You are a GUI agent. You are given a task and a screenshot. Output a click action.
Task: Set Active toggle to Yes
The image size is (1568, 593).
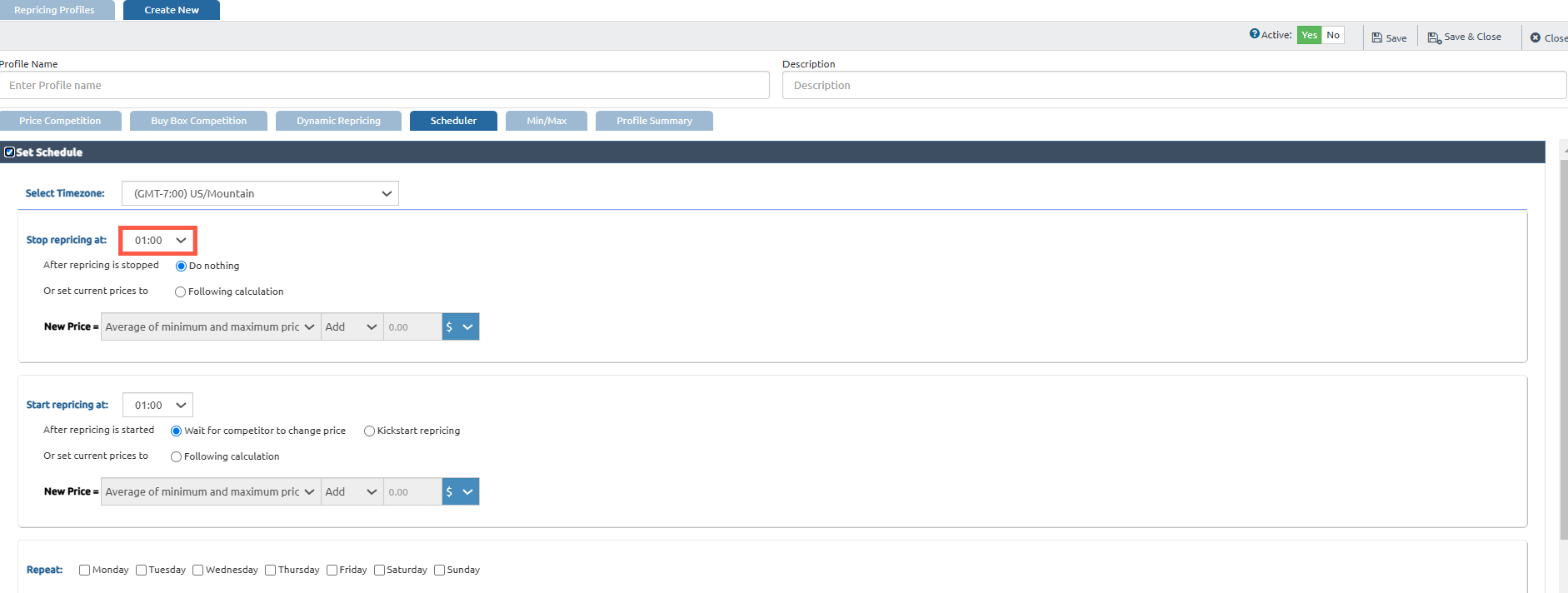point(1309,35)
